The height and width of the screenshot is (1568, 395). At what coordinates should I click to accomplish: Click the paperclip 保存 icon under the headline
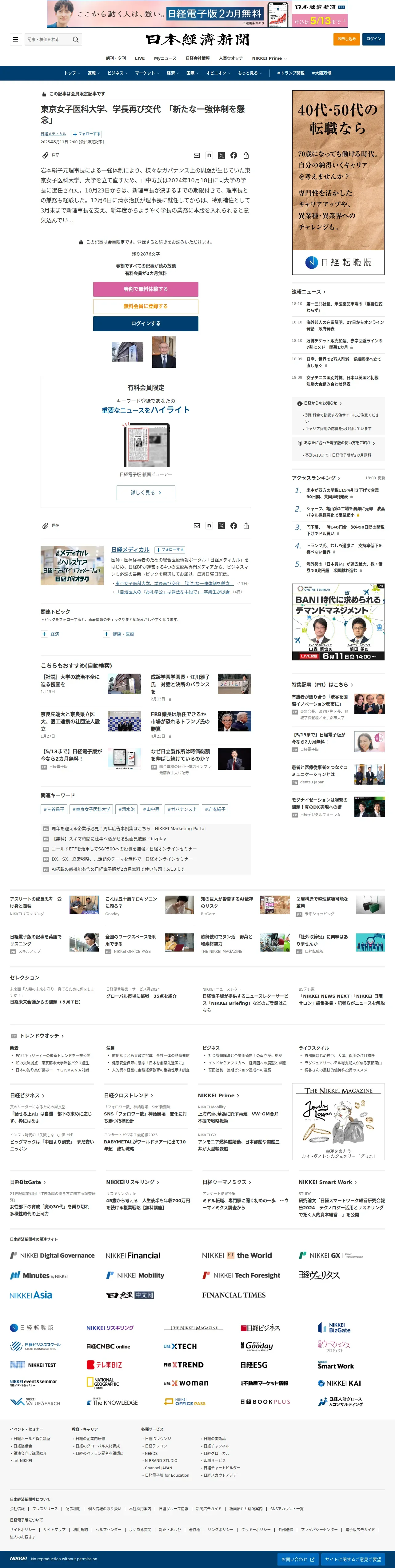coord(45,155)
